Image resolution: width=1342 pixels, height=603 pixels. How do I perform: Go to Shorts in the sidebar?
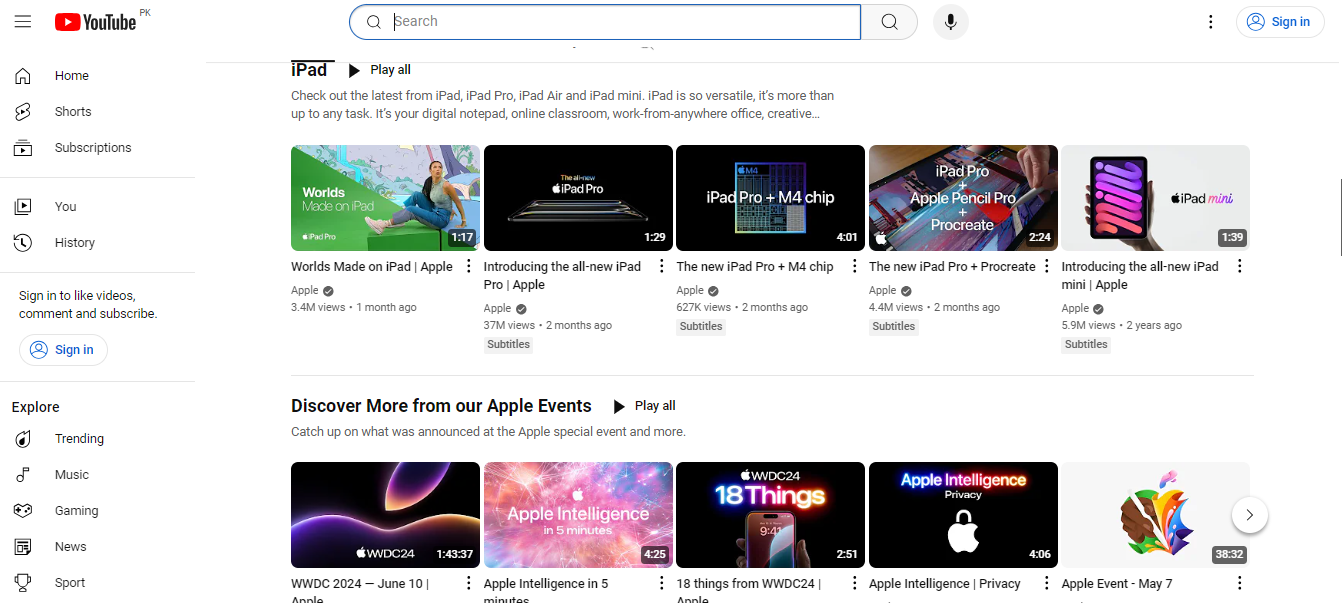click(x=72, y=111)
